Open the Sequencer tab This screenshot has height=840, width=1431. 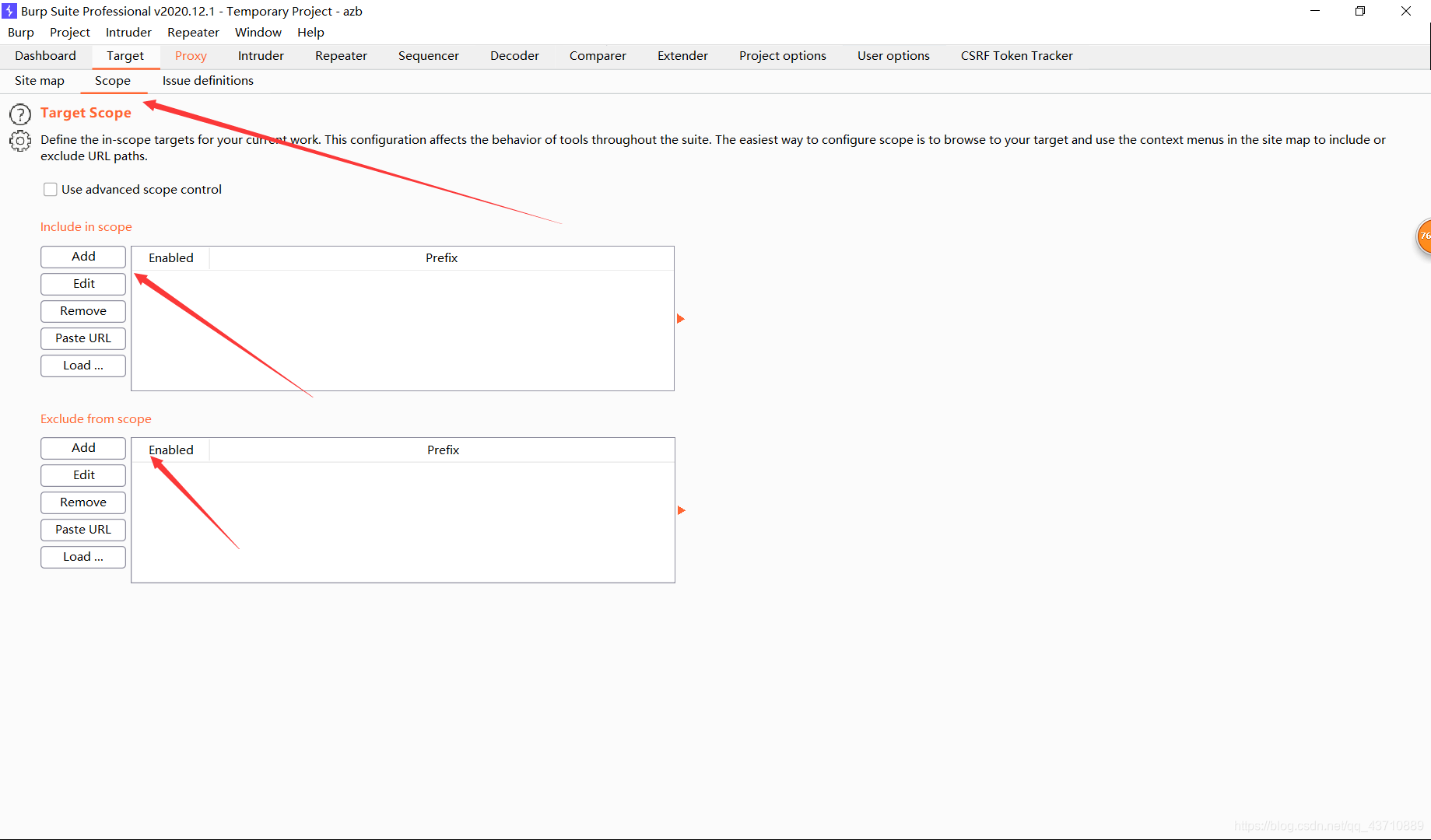pyautogui.click(x=428, y=56)
